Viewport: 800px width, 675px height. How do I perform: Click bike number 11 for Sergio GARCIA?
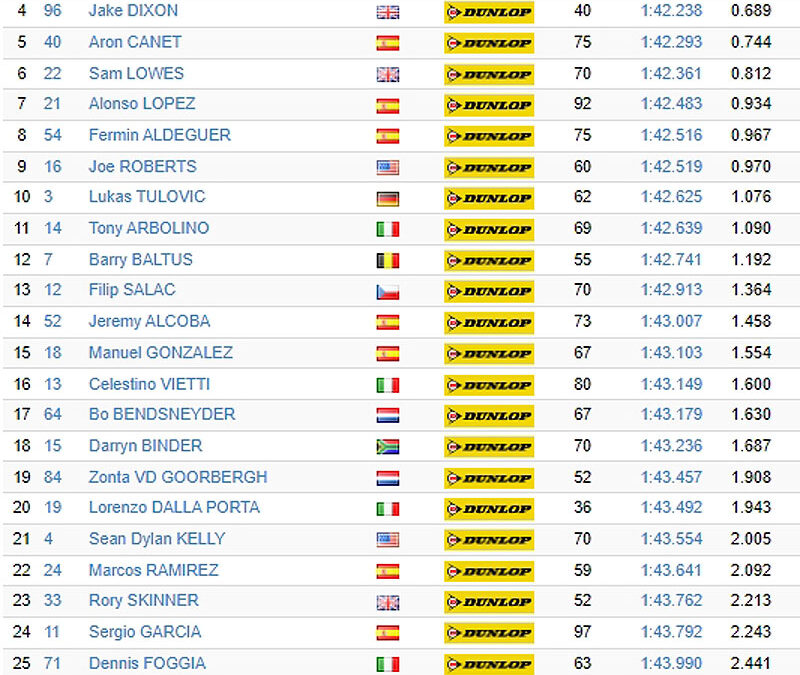pyautogui.click(x=52, y=632)
